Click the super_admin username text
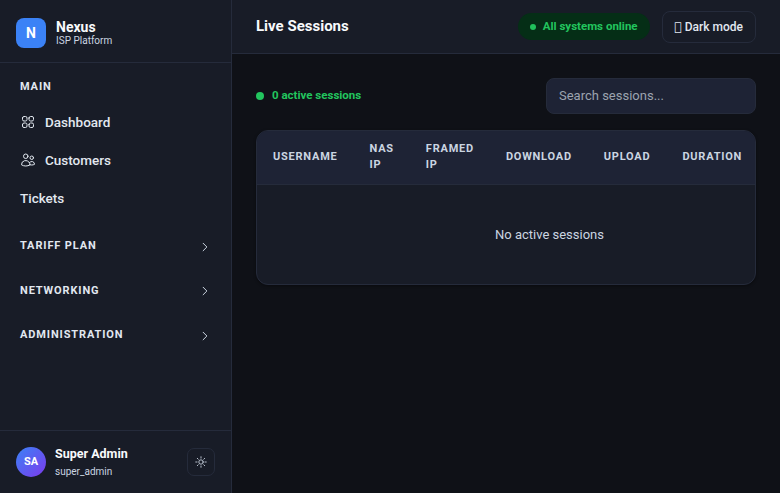The width and height of the screenshot is (780, 493). point(83,471)
